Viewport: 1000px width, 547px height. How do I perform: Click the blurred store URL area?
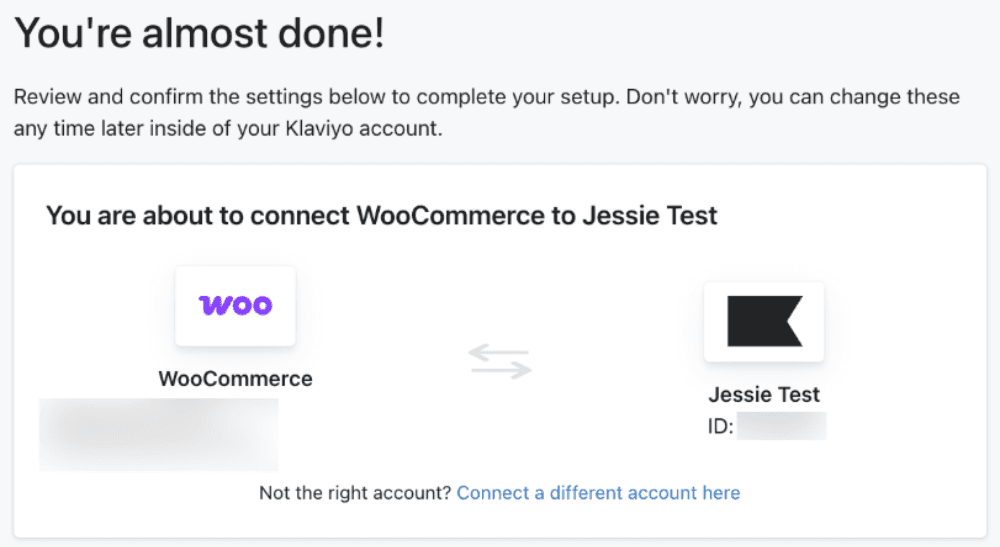[x=159, y=434]
